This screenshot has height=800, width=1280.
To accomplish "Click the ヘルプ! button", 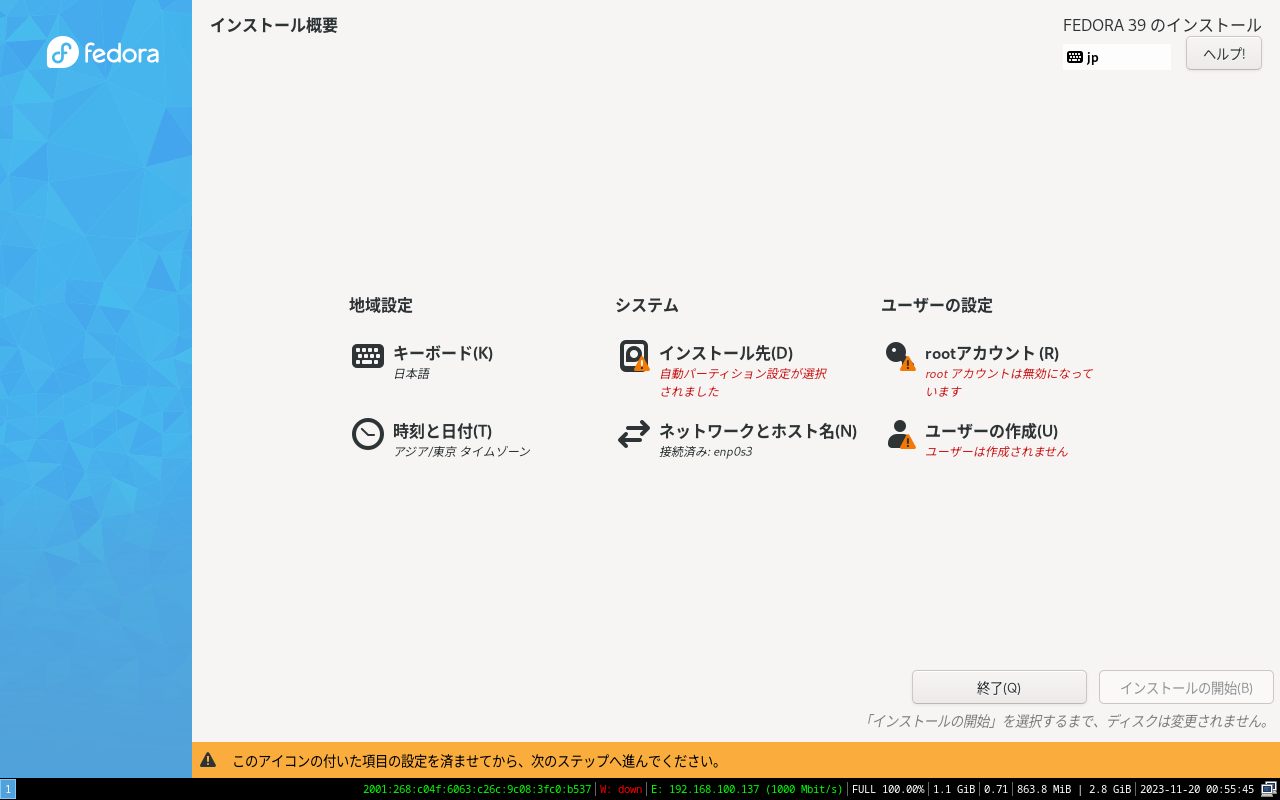I will pos(1224,53).
